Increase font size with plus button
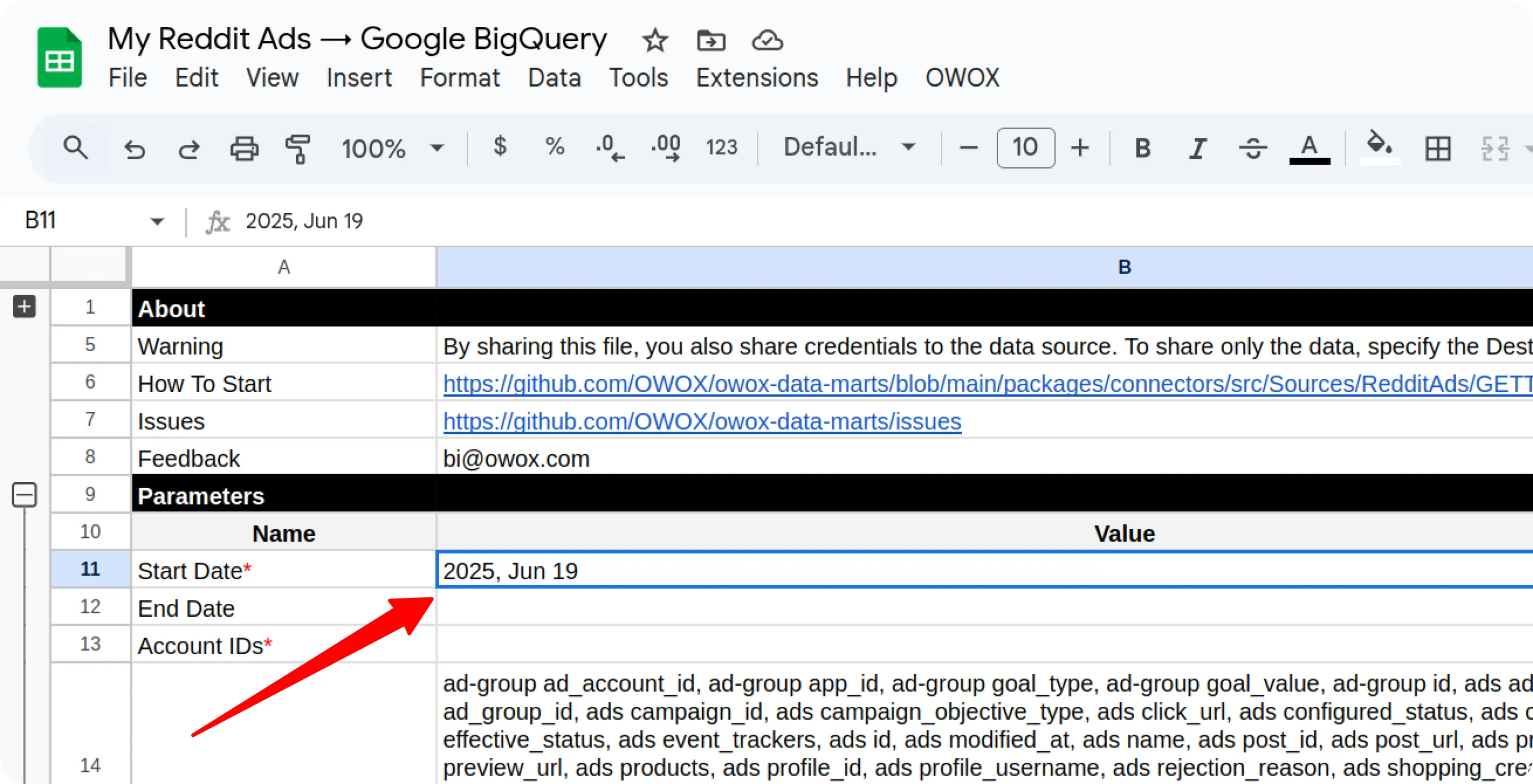 coord(1080,147)
